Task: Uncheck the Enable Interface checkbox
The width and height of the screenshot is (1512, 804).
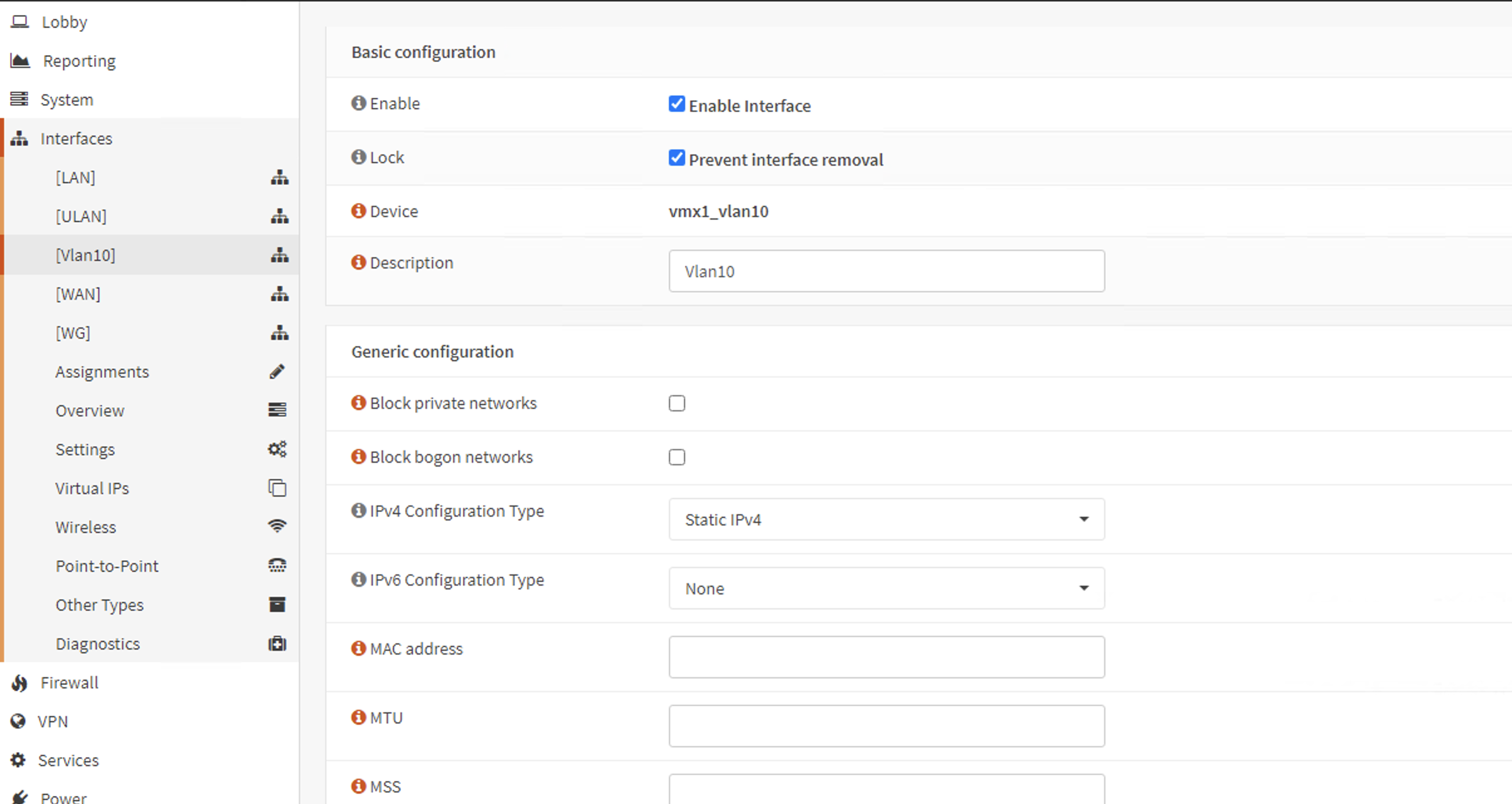Action: [676, 104]
